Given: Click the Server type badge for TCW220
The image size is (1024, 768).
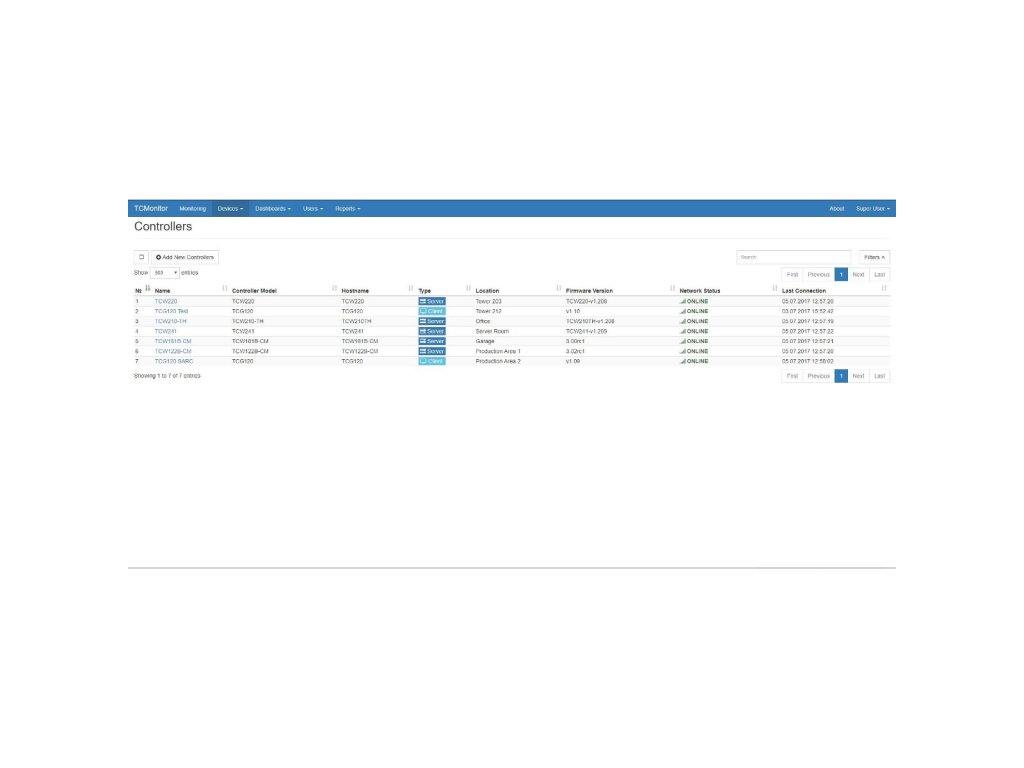Looking at the screenshot, I should [x=432, y=301].
